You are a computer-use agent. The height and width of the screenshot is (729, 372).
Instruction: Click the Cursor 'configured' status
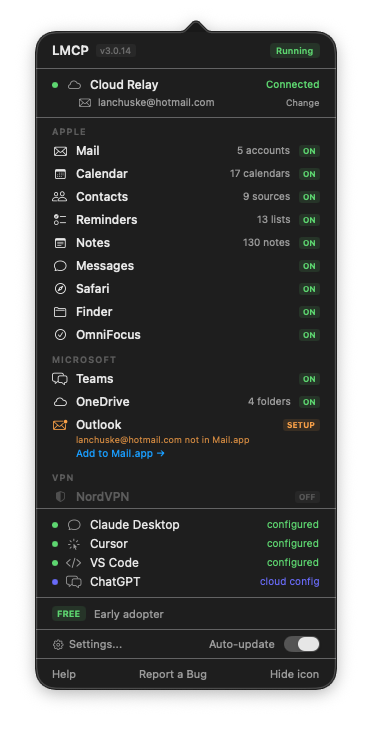[293, 544]
